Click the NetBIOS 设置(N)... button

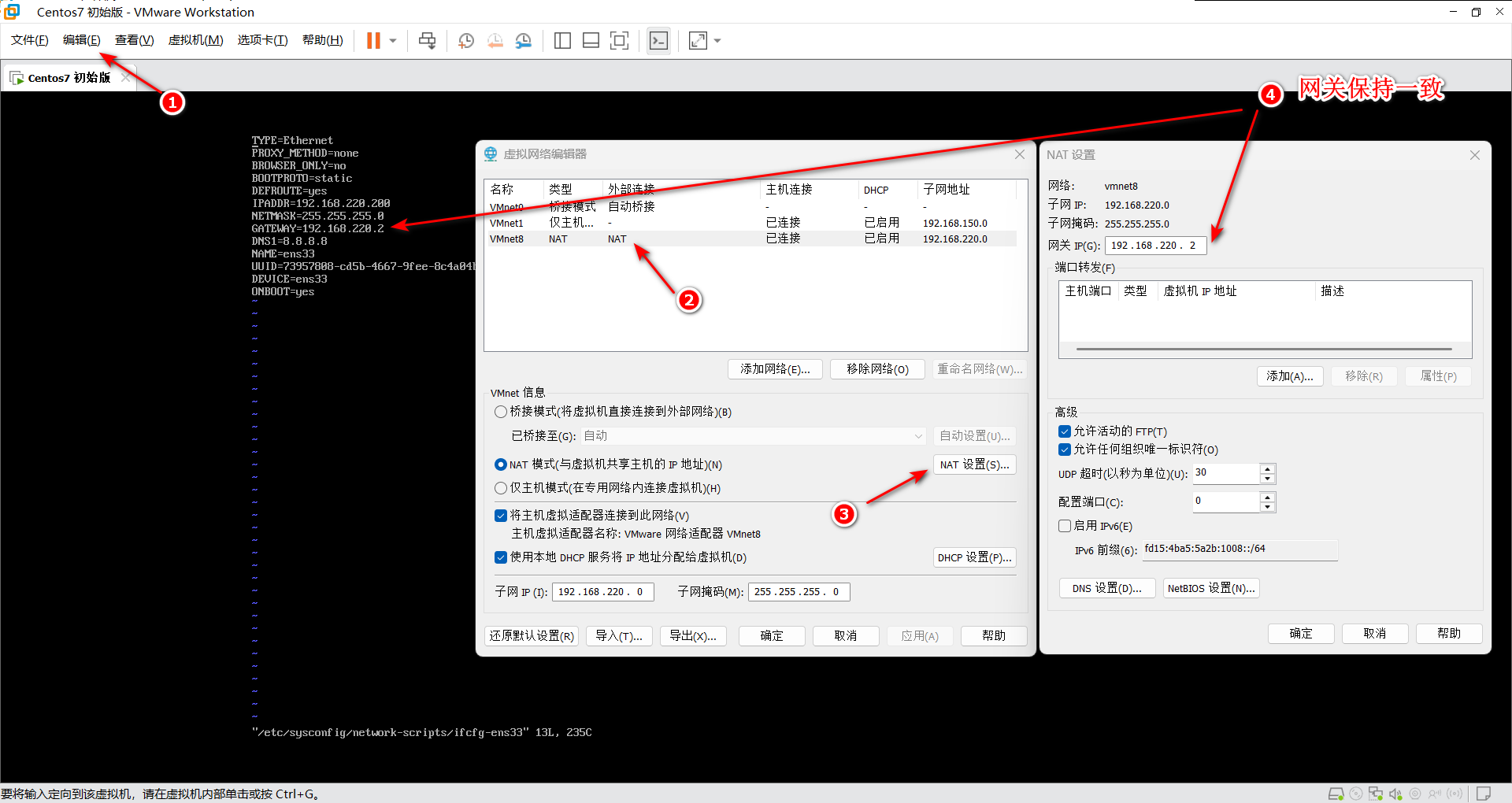1211,588
